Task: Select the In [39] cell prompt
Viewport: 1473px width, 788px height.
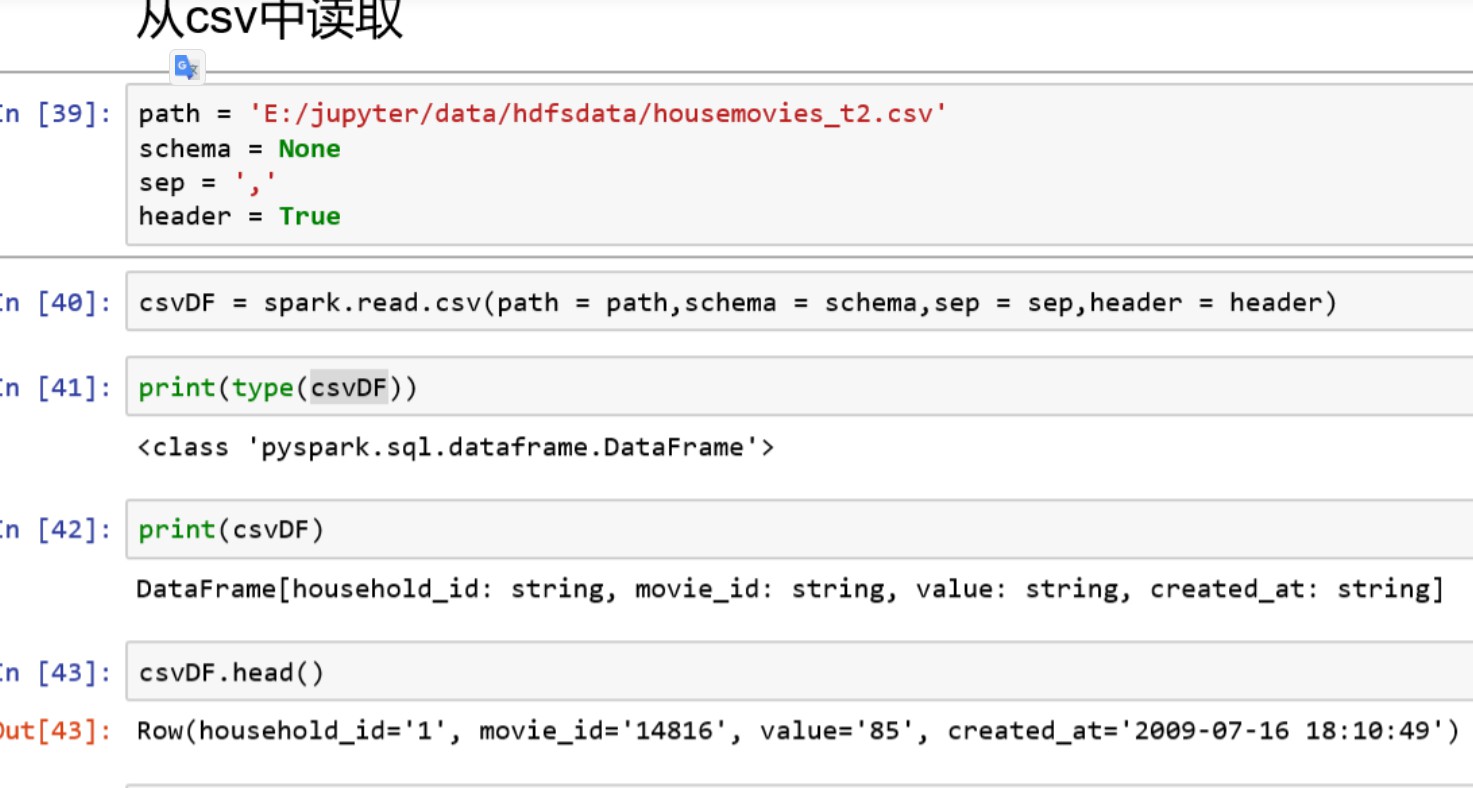Action: point(56,113)
